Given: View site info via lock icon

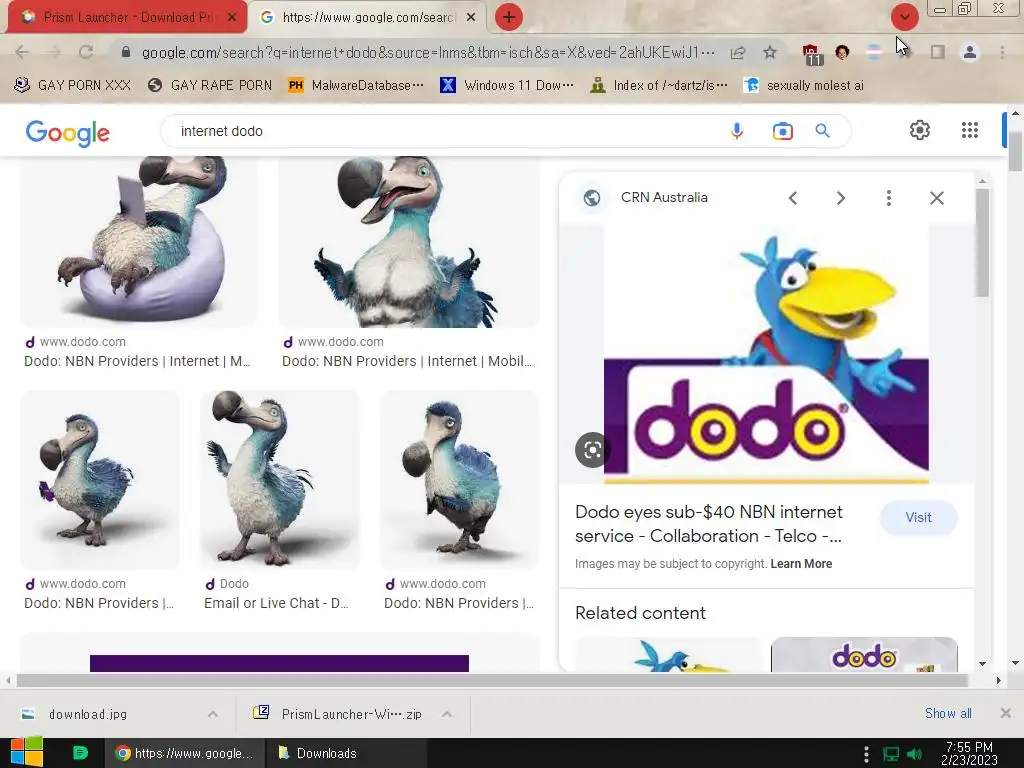Looking at the screenshot, I should coord(126,52).
